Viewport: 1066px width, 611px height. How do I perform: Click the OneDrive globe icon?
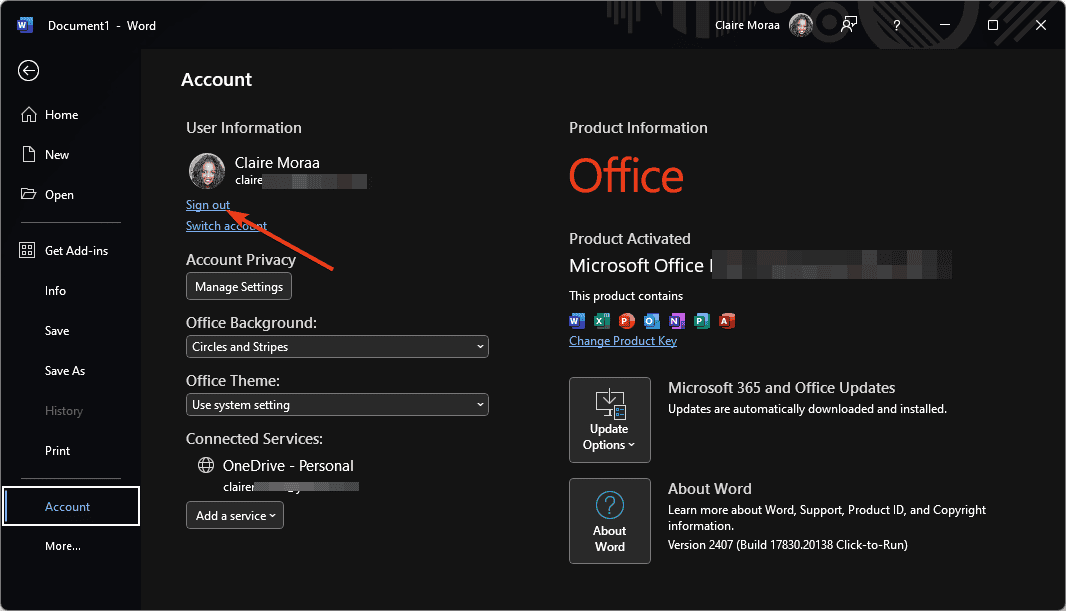coord(205,465)
